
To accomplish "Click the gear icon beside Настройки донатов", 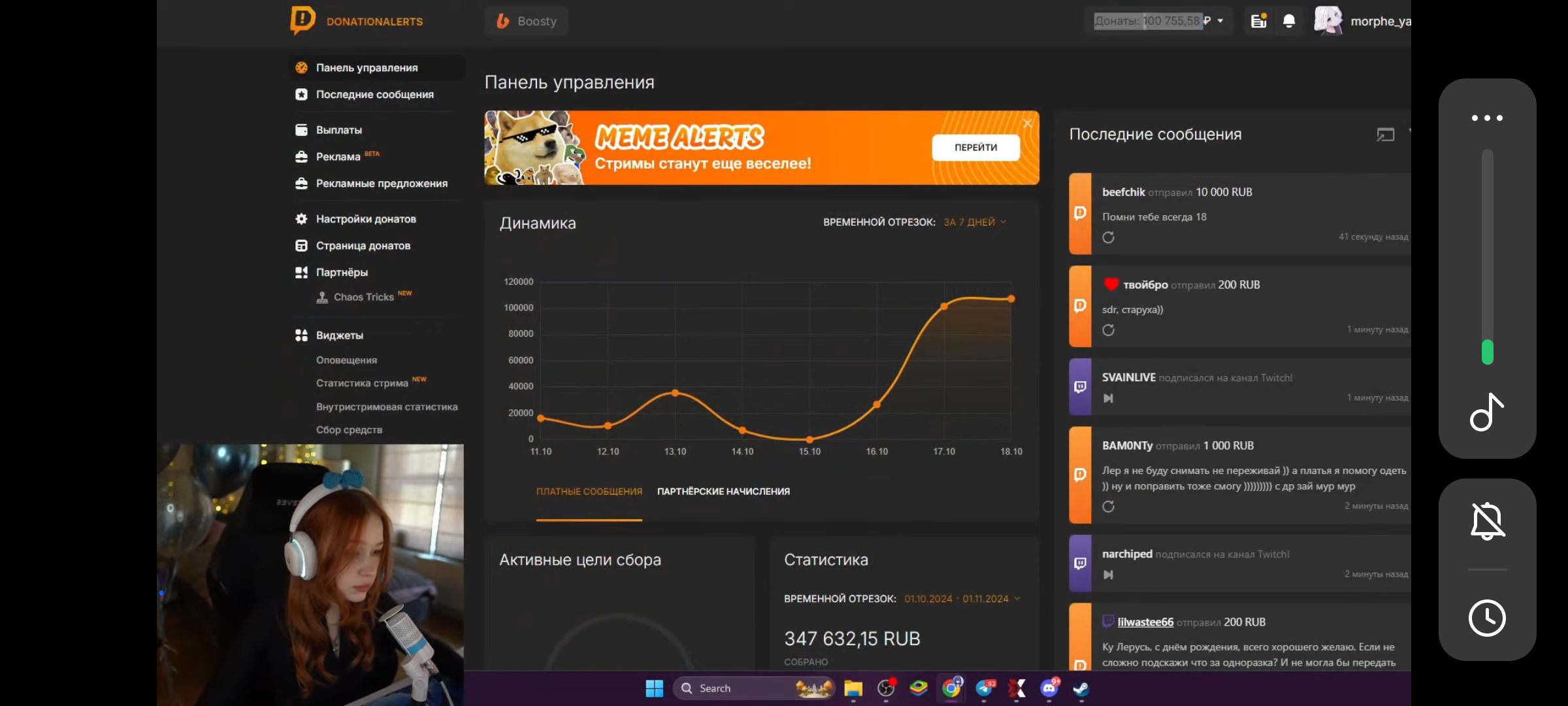I will [301, 218].
